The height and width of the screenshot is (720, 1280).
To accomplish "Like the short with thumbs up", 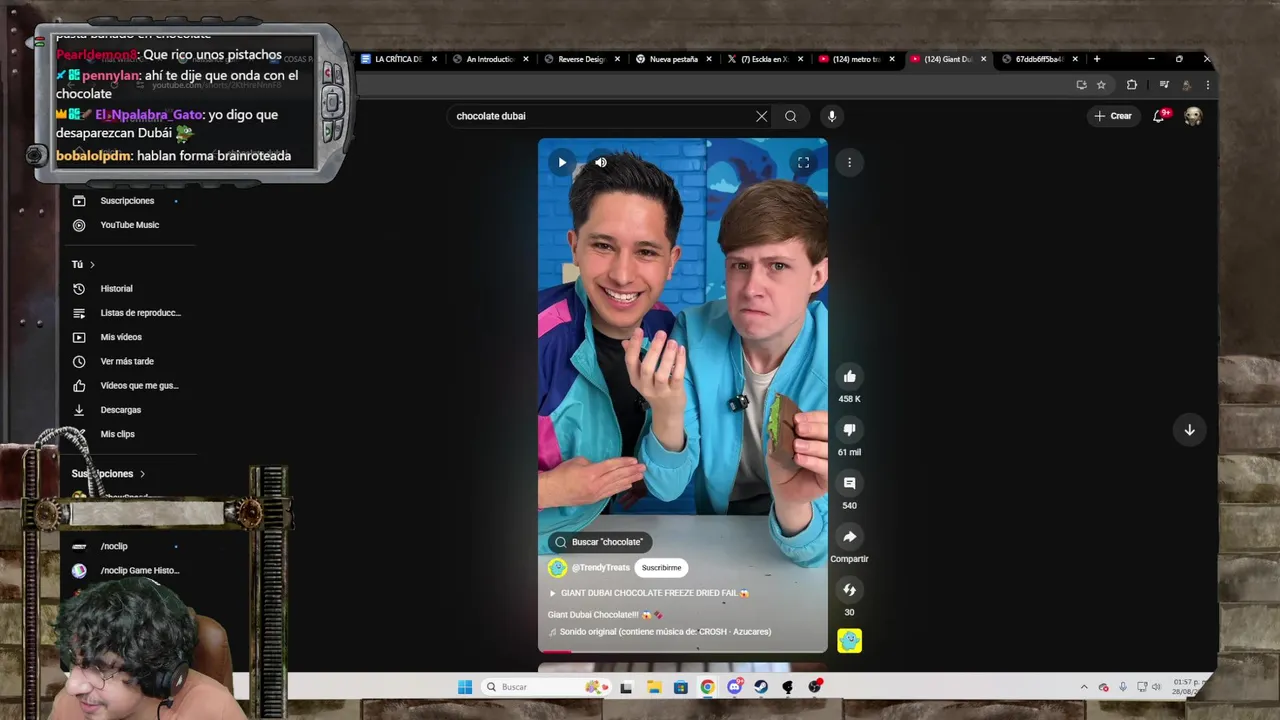I will click(x=849, y=376).
